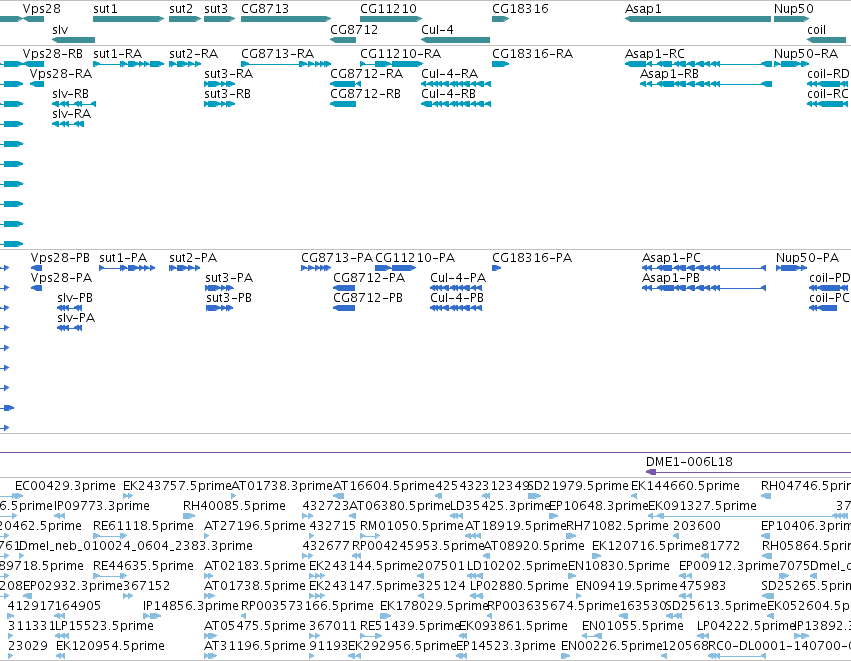Click the Nup50 gene label
This screenshot has width=851, height=661.
coord(793,9)
